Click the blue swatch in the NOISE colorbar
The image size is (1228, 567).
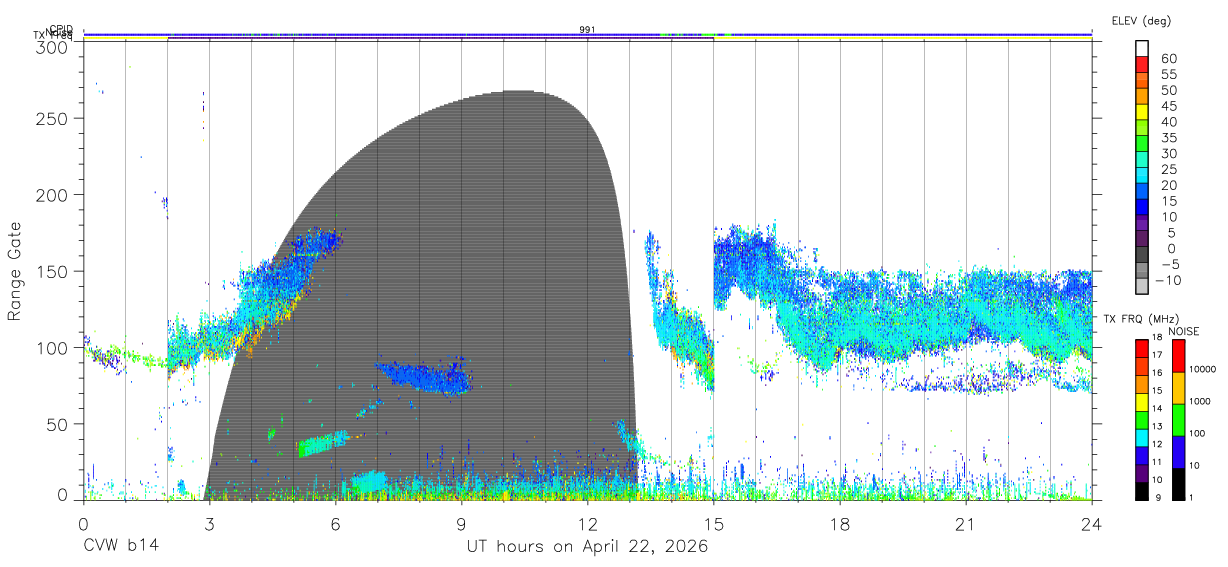pos(1178,452)
